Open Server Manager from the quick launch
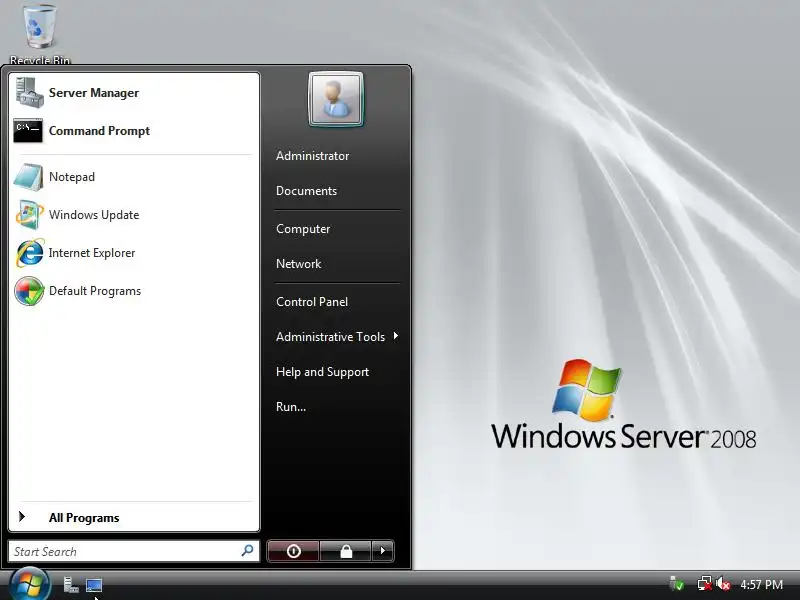 point(71,585)
